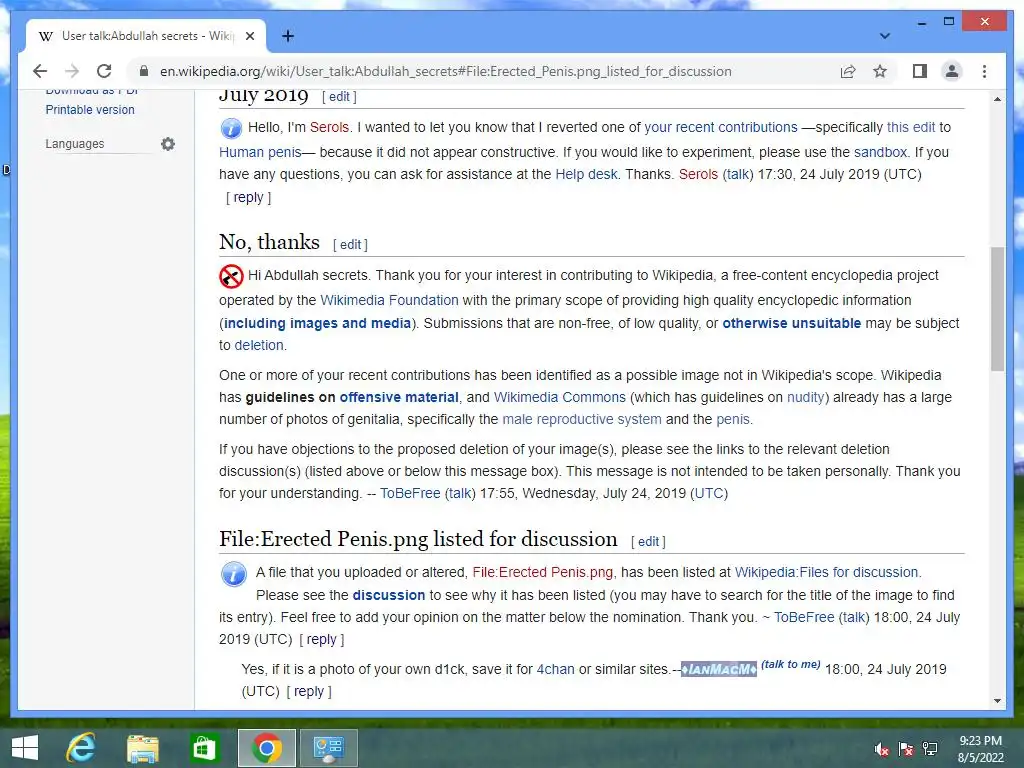The width and height of the screenshot is (1024, 768).
Task: Open the Wikimedia Foundation link
Action: pyautogui.click(x=389, y=300)
